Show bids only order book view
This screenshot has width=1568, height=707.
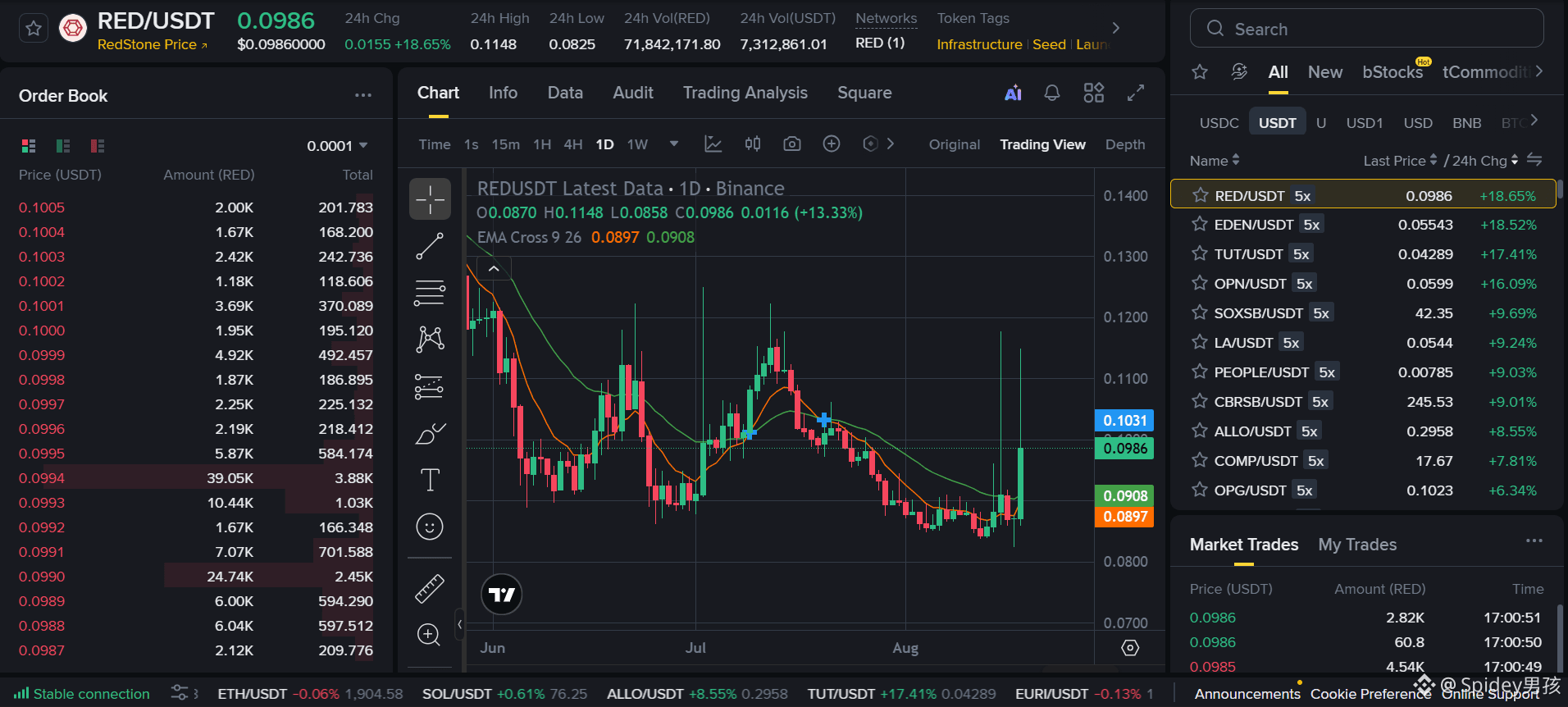[63, 146]
